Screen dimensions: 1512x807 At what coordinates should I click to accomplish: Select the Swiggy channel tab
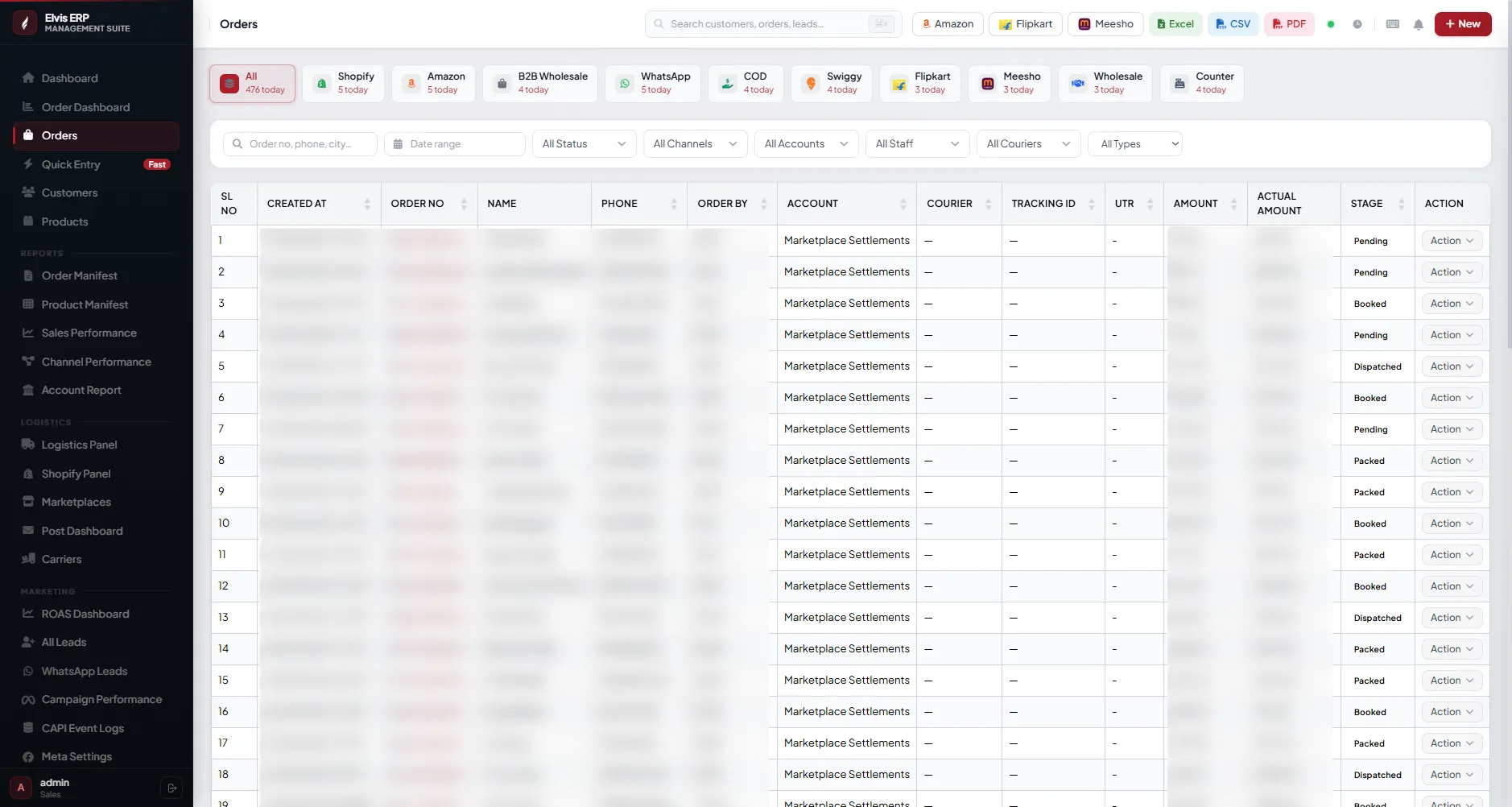coord(832,84)
